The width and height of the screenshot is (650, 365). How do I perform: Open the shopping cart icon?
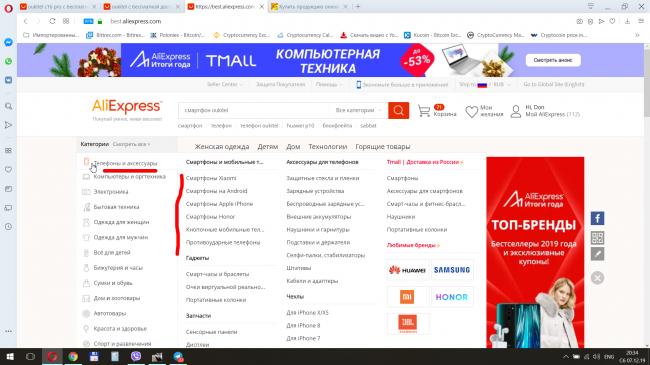[424, 111]
